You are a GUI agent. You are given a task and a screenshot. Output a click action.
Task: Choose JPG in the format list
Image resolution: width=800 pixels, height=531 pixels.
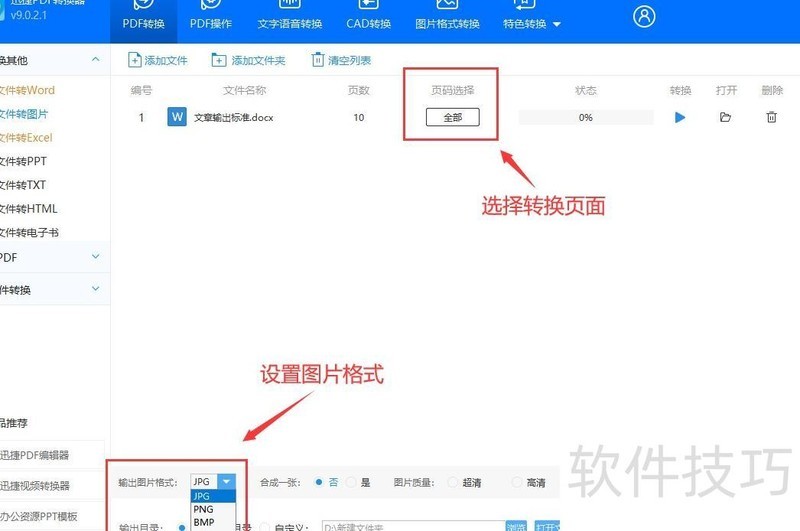213,496
